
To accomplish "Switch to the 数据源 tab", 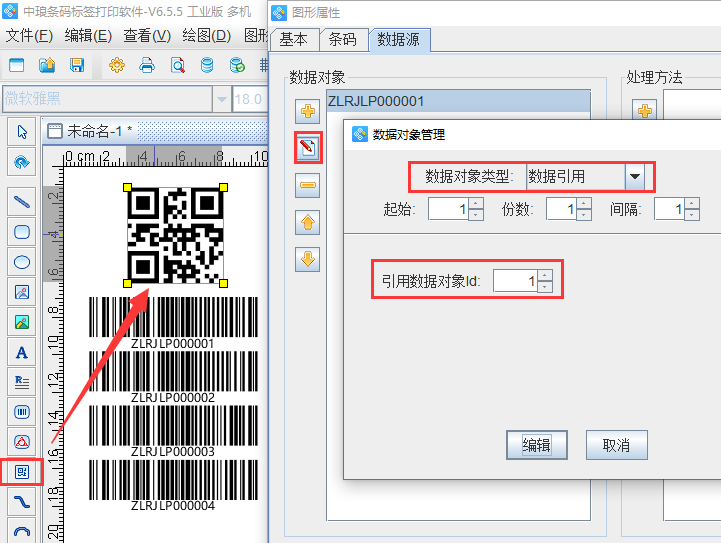I will tap(399, 40).
